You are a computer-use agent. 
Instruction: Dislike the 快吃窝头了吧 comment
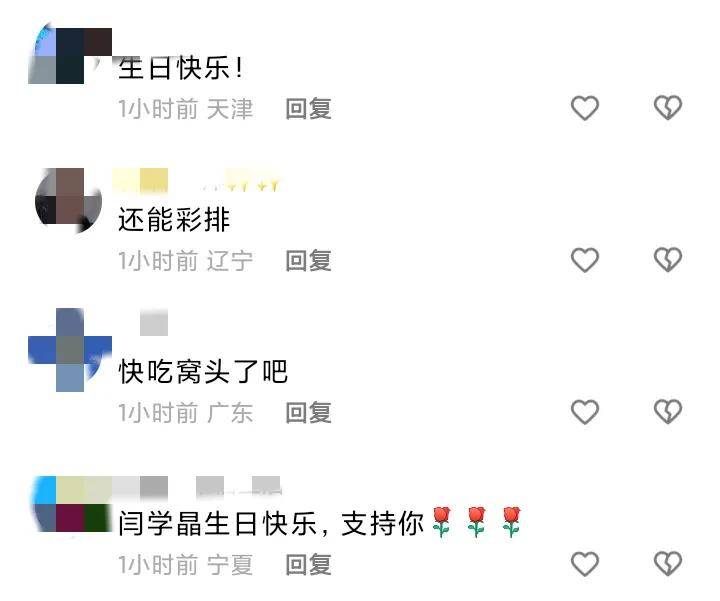(668, 412)
